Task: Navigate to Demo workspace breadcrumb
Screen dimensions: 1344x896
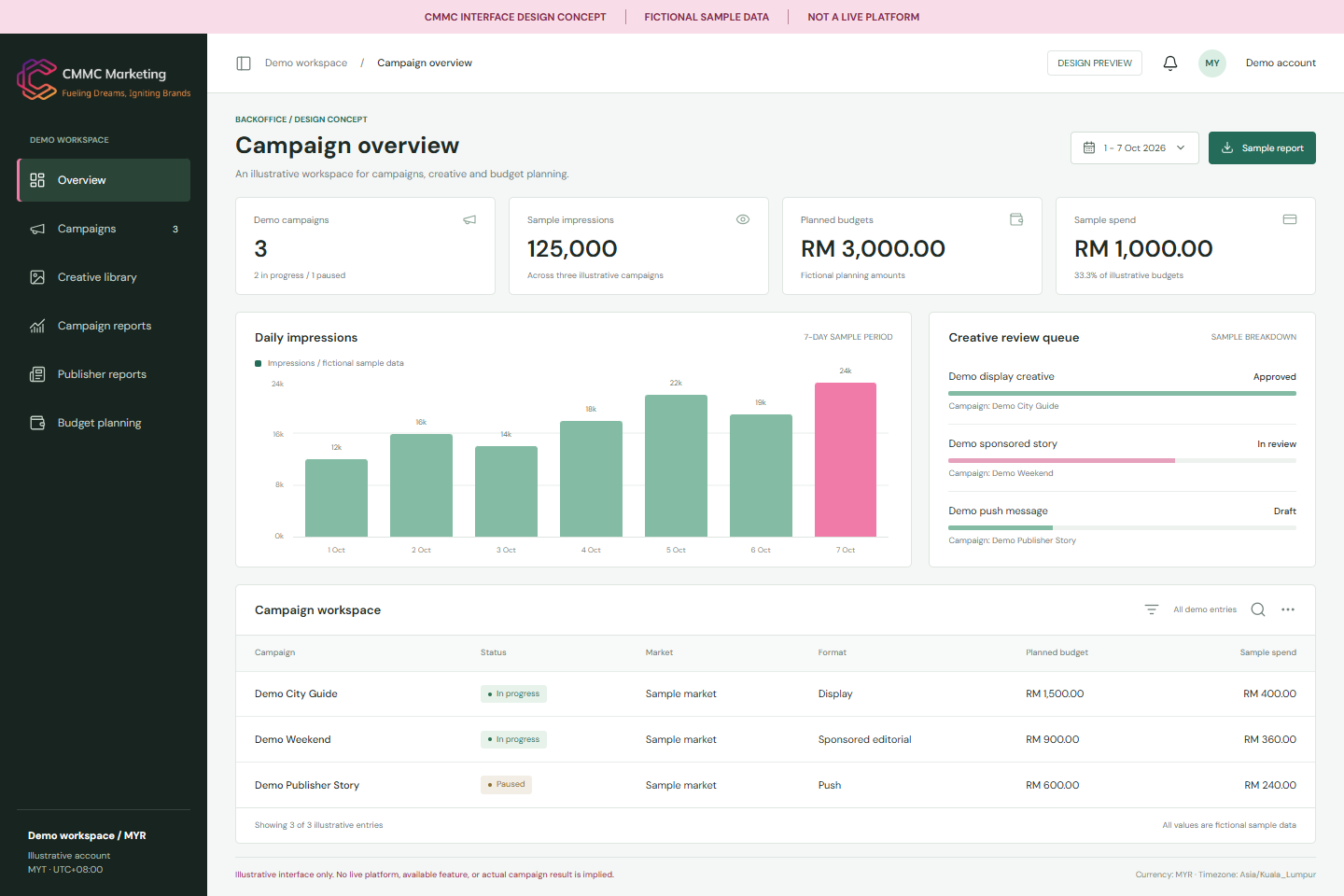Action: (306, 63)
